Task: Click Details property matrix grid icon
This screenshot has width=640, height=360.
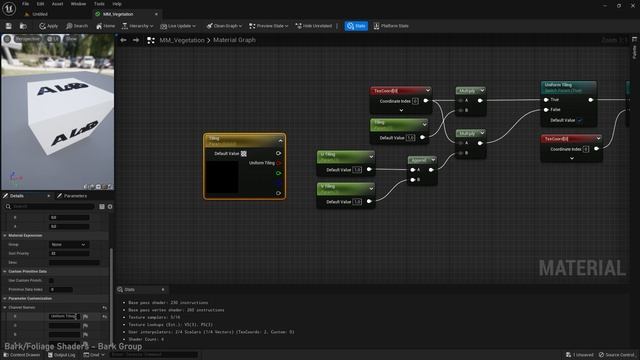Action: click(102, 207)
